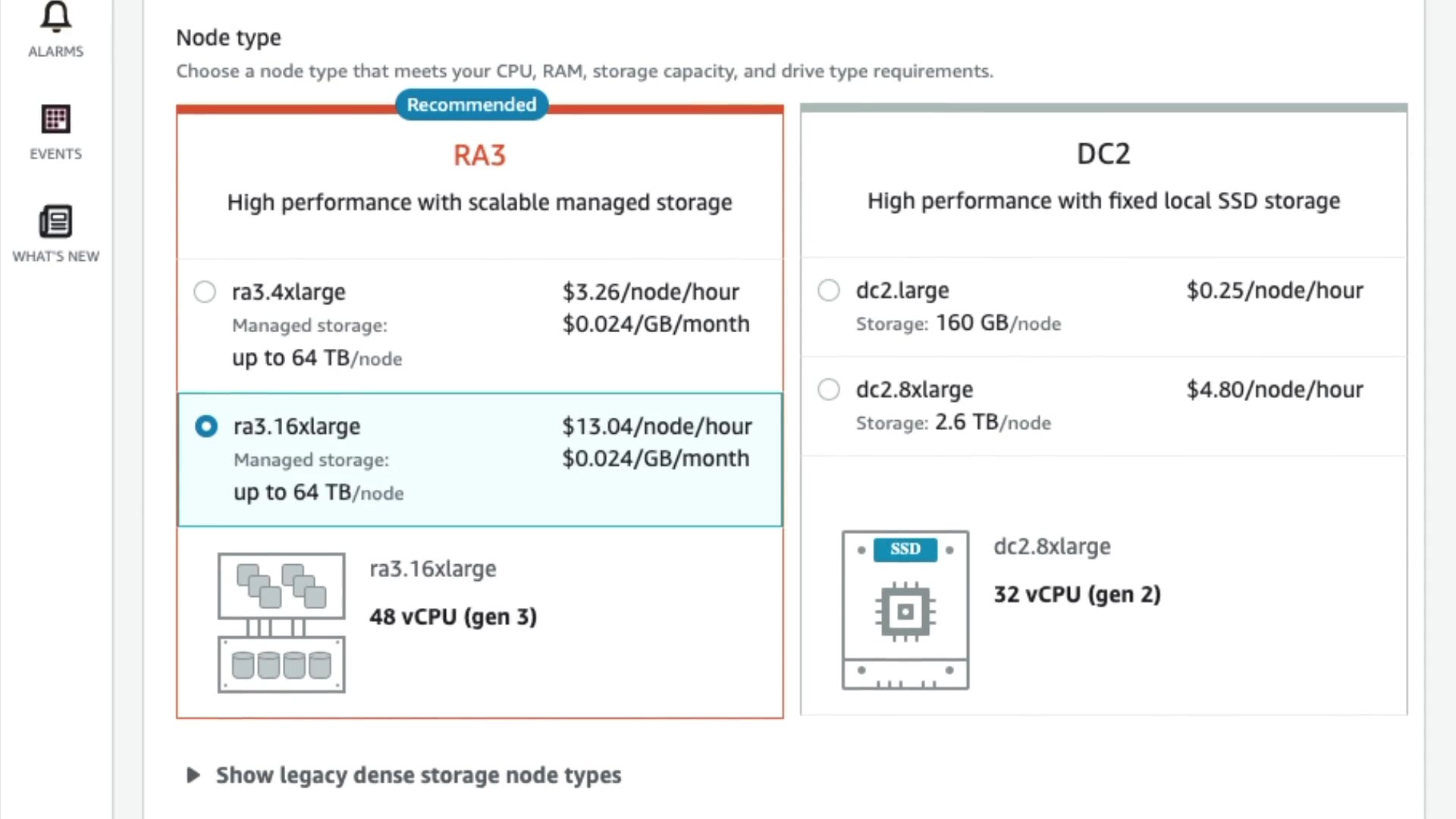
Task: Click the Recommended badge on RA3
Action: click(471, 105)
